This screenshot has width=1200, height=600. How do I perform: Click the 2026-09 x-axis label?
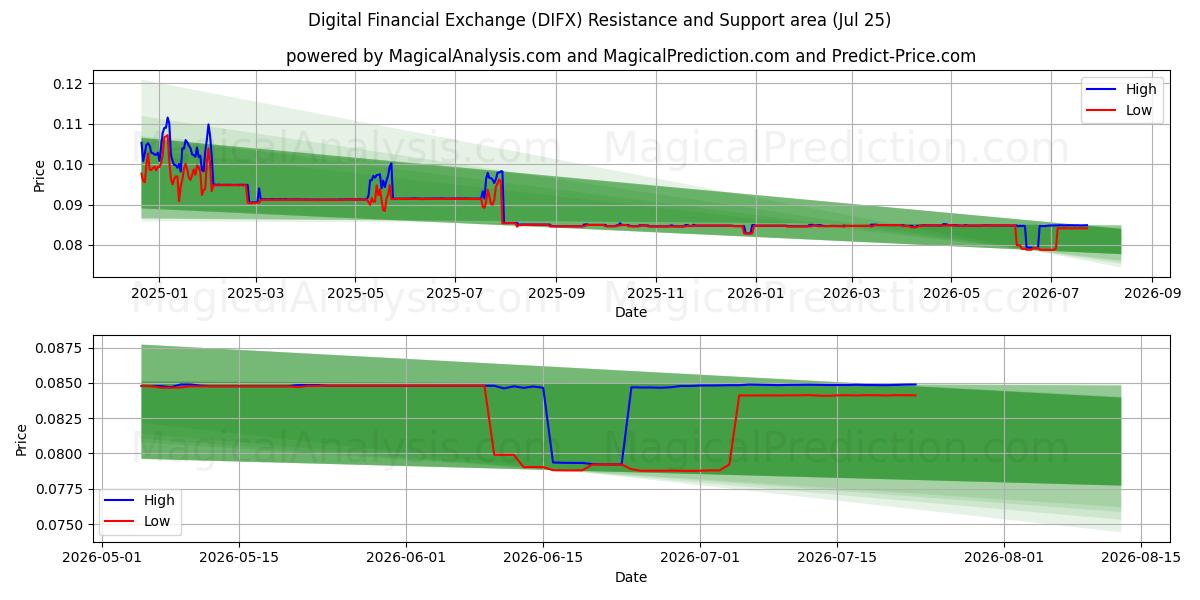(x=1152, y=293)
